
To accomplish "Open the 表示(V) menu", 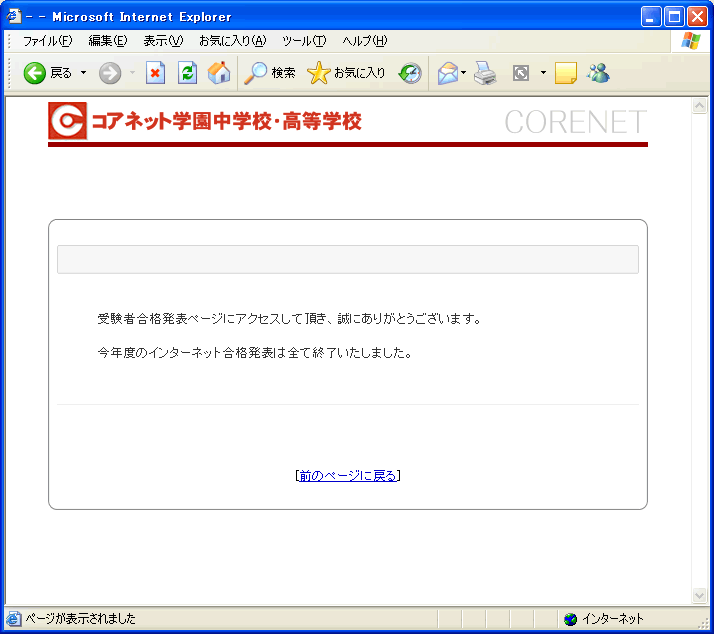I will click(x=163, y=41).
